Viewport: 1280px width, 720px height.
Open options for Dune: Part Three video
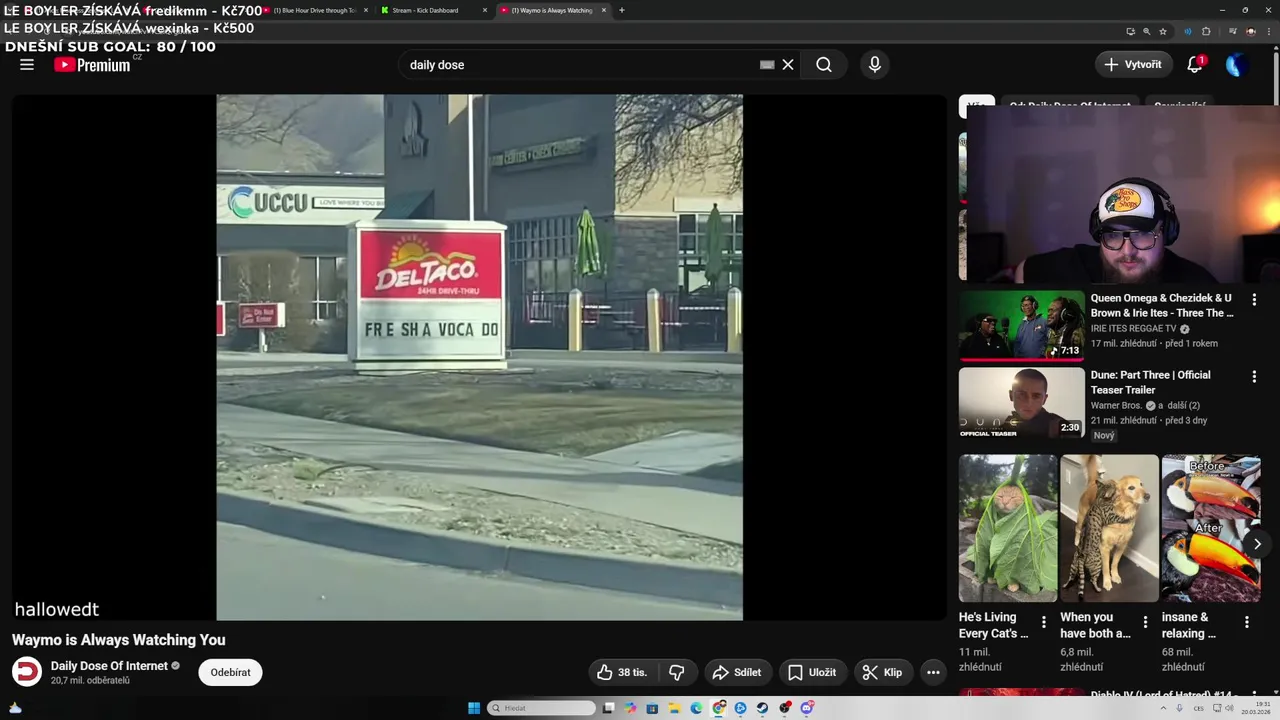[x=1254, y=377]
